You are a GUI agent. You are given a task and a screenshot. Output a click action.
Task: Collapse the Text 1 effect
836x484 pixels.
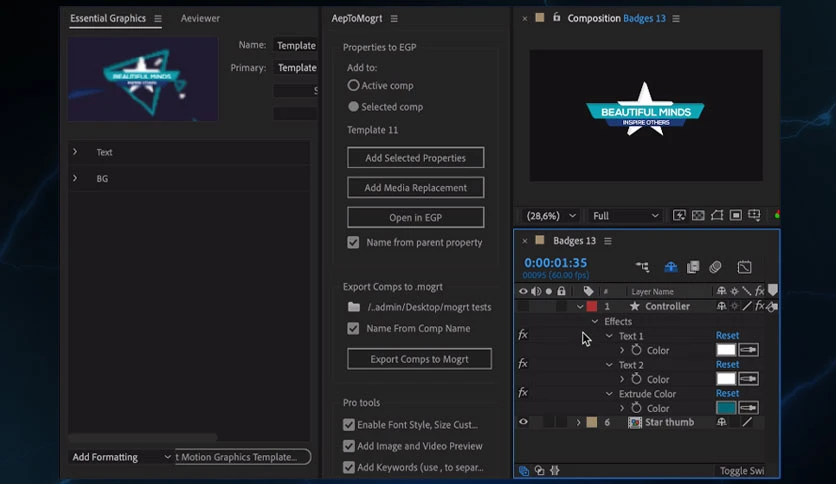(609, 336)
